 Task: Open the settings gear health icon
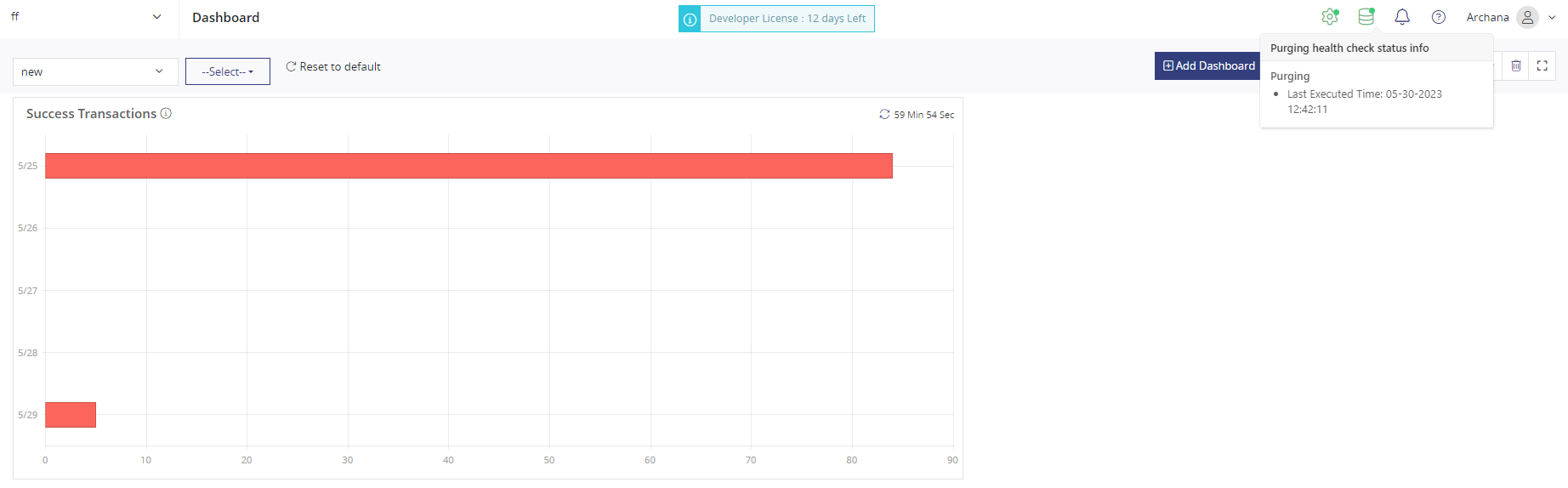pyautogui.click(x=1330, y=17)
